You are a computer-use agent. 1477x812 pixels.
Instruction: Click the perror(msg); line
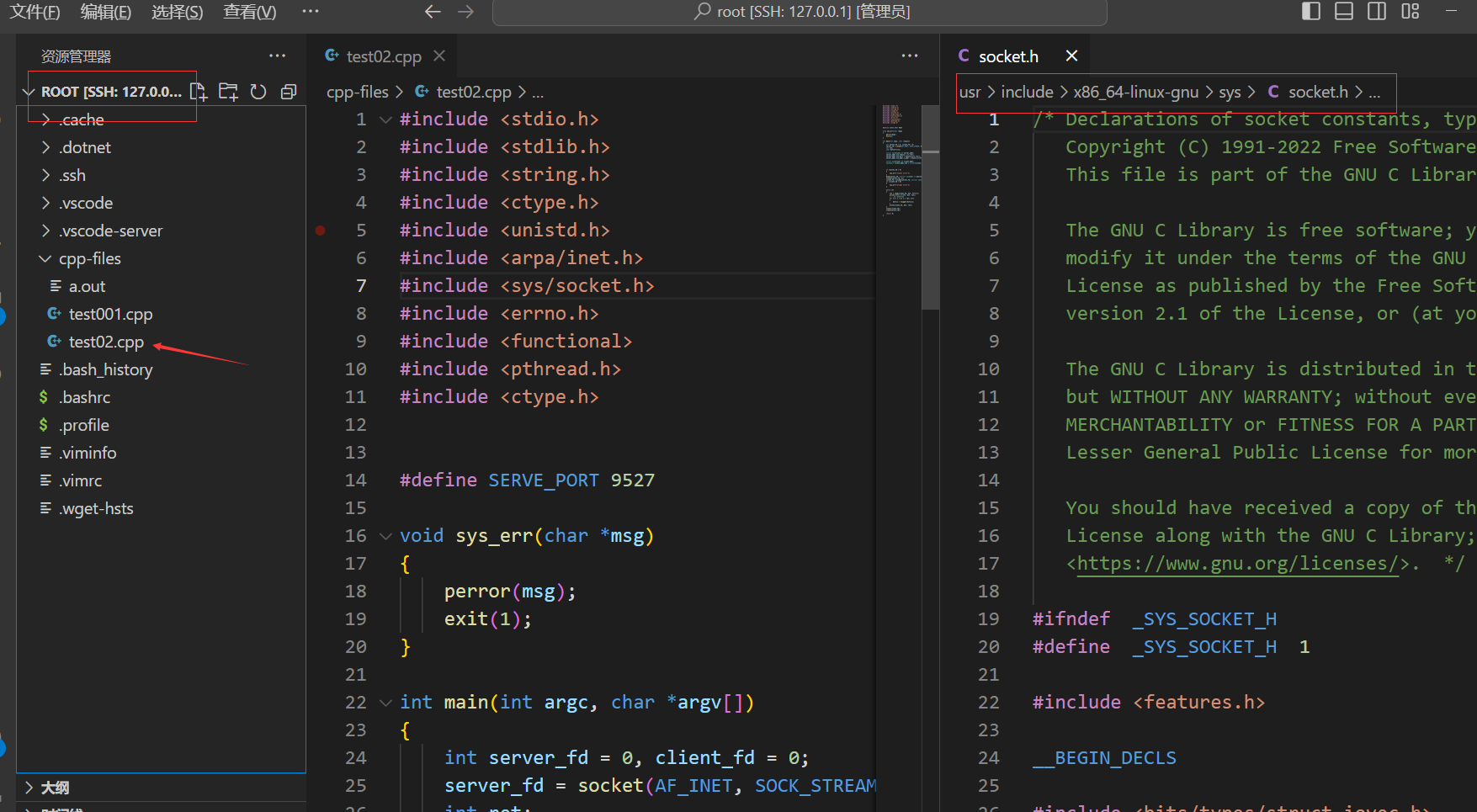(x=510, y=592)
